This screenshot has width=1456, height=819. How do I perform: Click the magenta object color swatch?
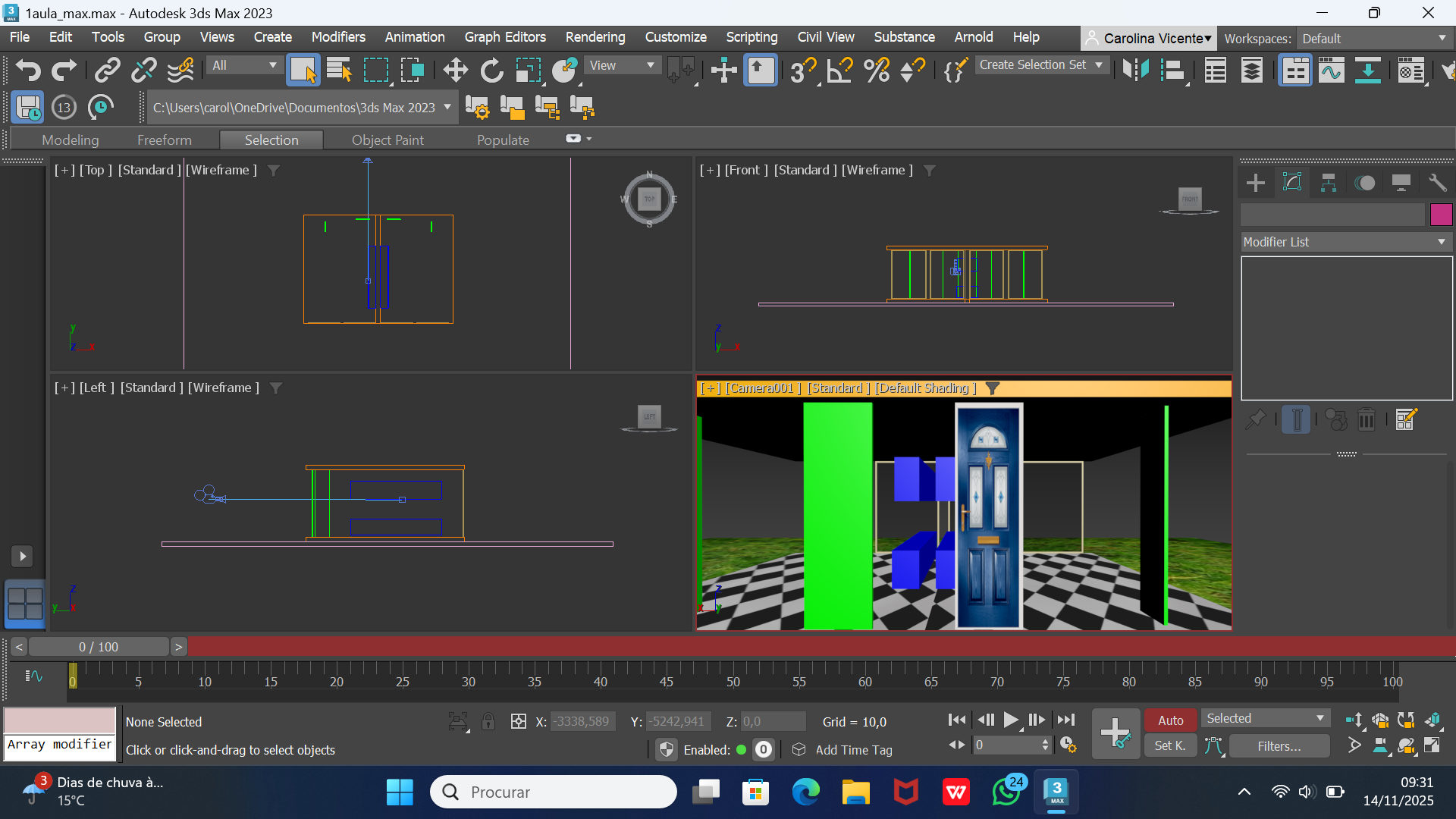tap(1441, 215)
